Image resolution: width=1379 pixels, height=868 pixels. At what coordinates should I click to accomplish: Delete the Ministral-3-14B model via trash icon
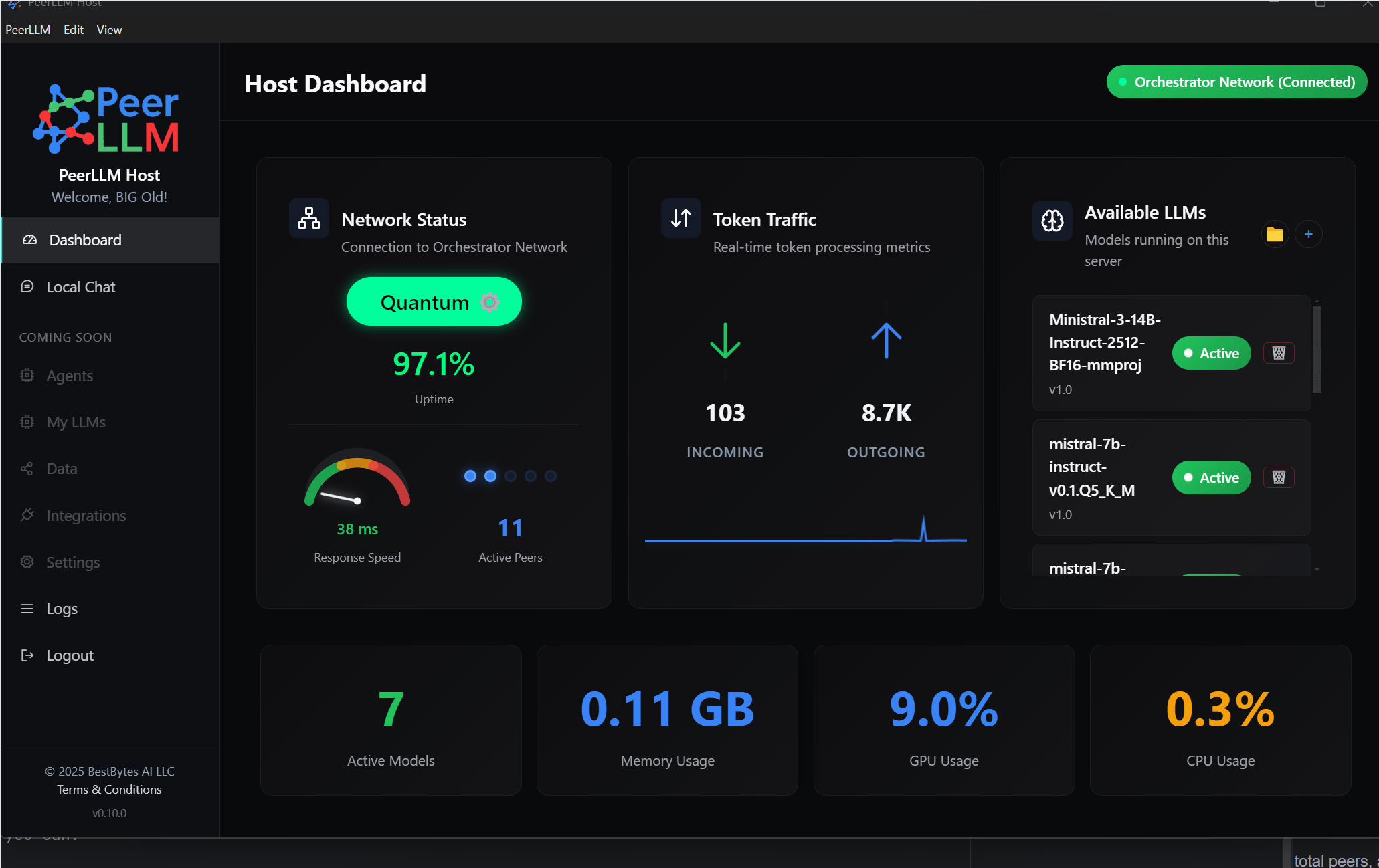[x=1279, y=353]
